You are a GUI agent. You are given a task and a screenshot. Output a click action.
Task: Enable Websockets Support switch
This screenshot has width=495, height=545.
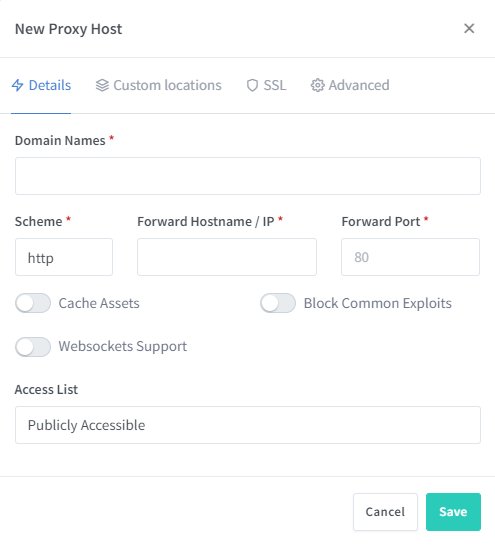click(x=33, y=347)
